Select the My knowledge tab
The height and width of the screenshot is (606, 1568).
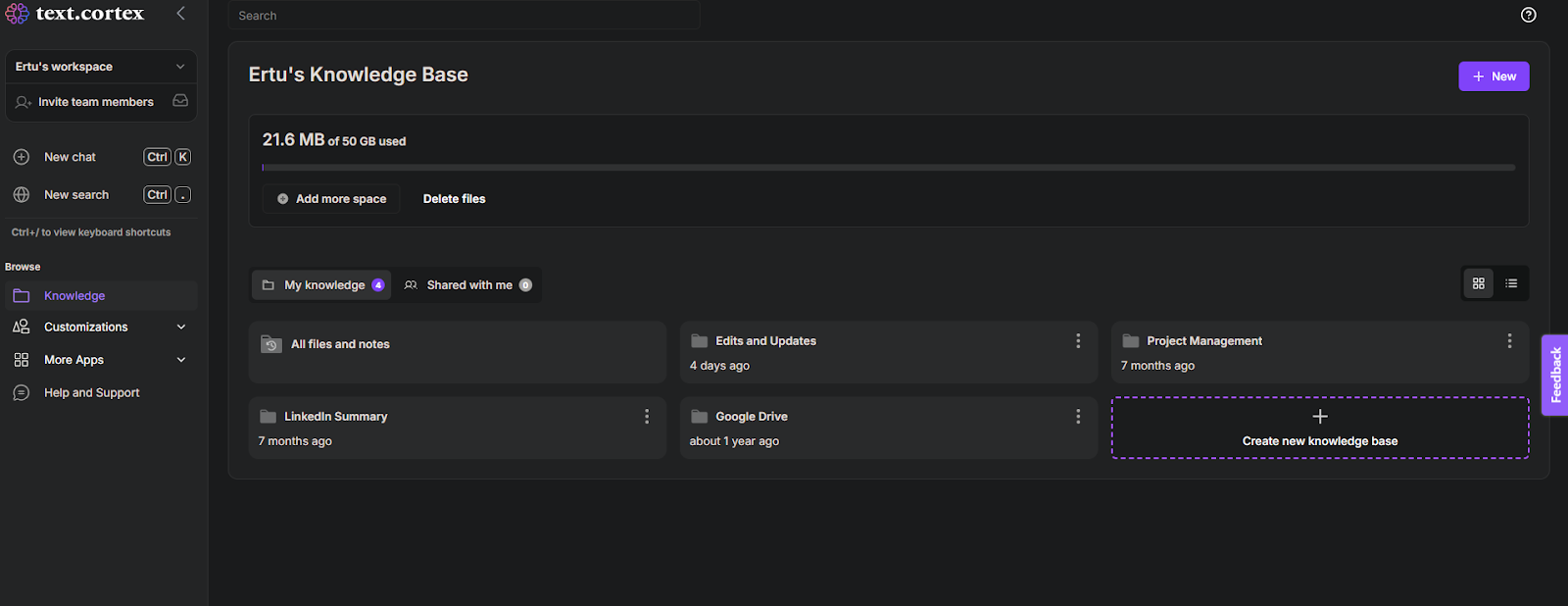[x=322, y=285]
